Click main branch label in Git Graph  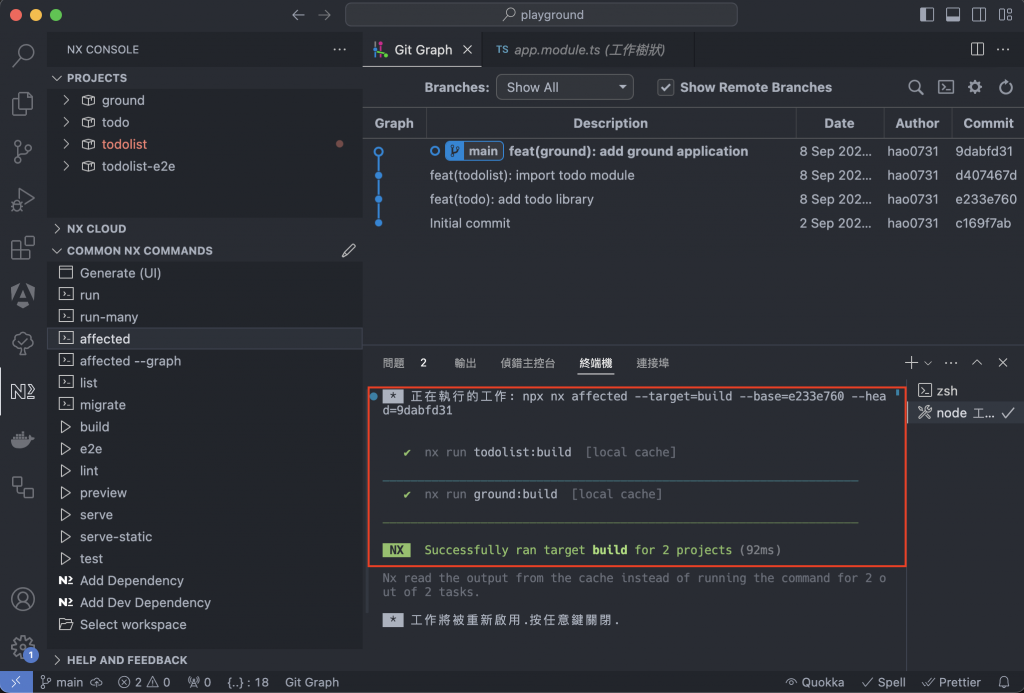click(x=474, y=151)
